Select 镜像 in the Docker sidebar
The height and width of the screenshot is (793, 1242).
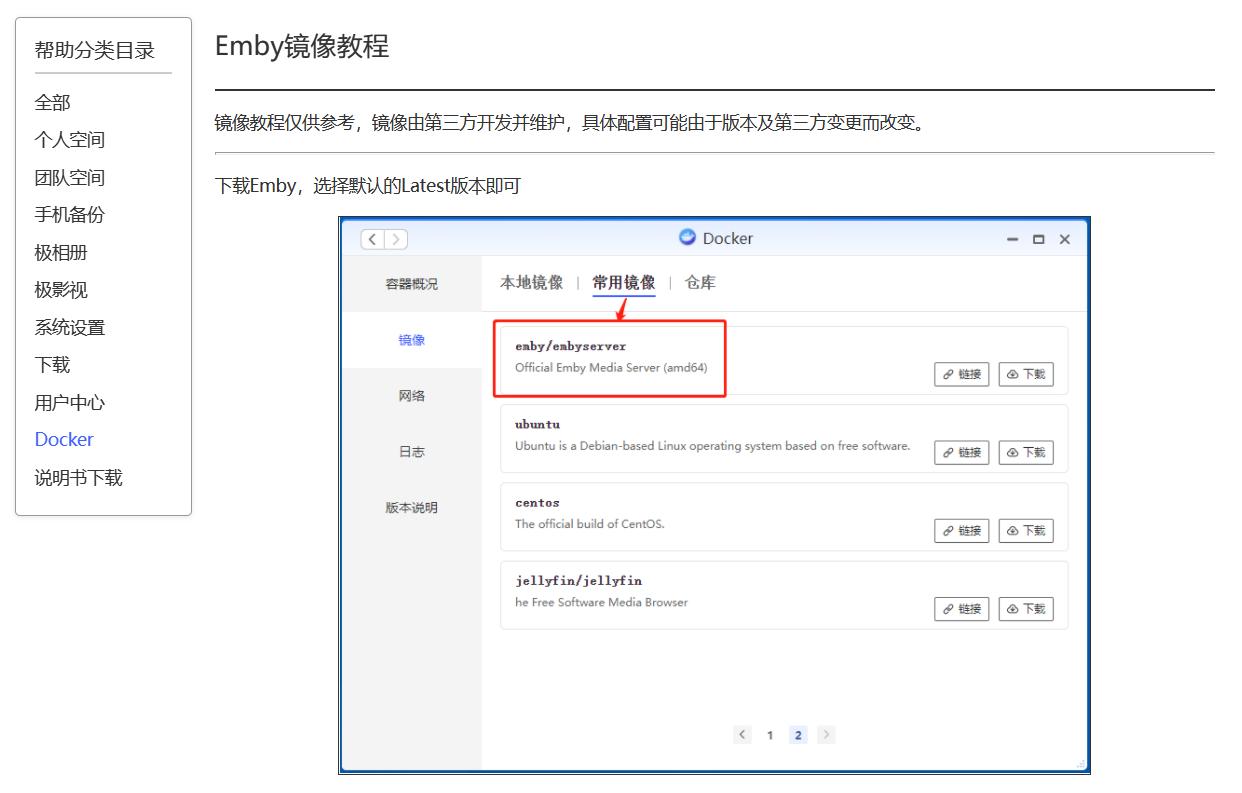coord(411,339)
